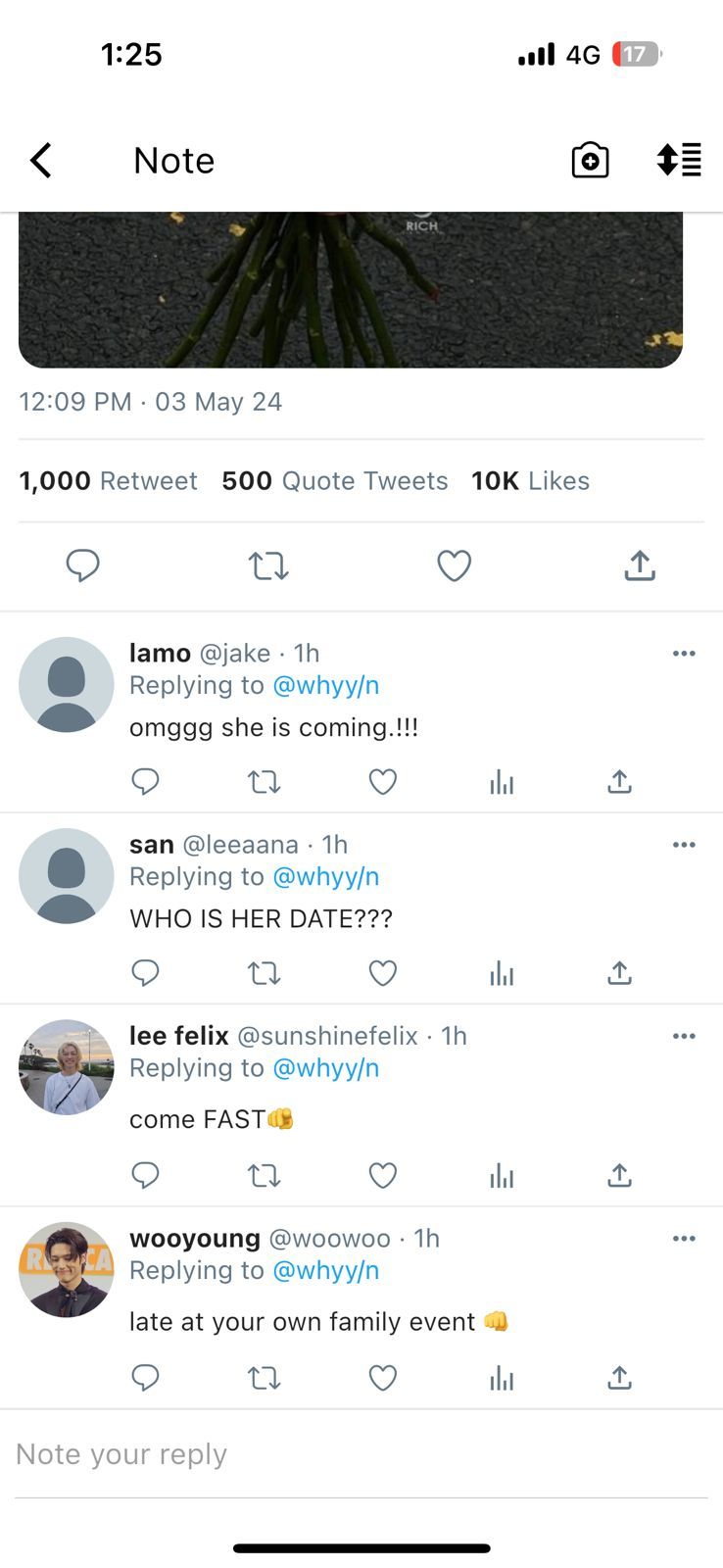Open lee felix's profile picture
Image resolution: width=723 pixels, height=1568 pixels.
67,1067
